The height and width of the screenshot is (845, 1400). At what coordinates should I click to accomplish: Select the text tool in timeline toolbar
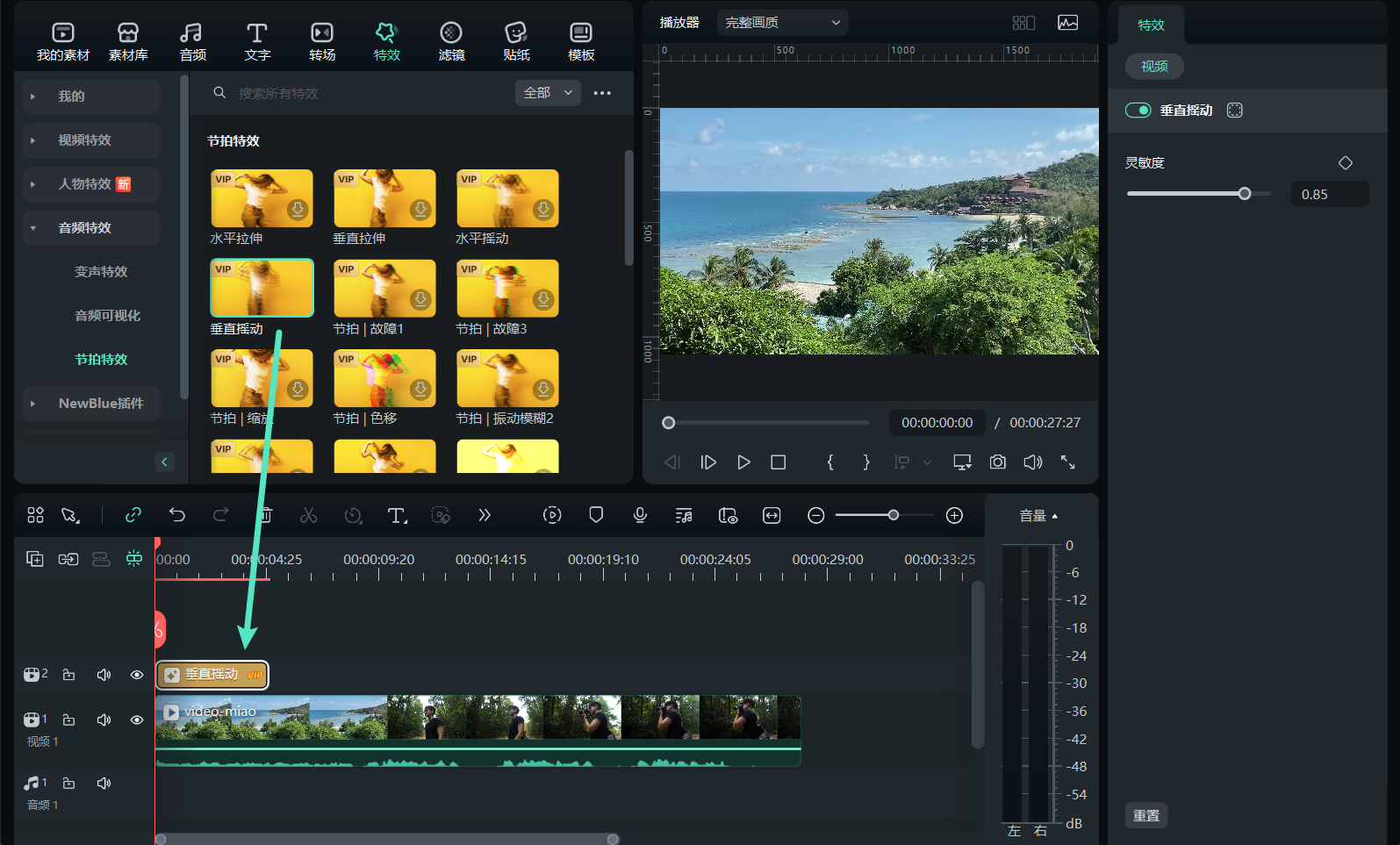click(x=397, y=515)
